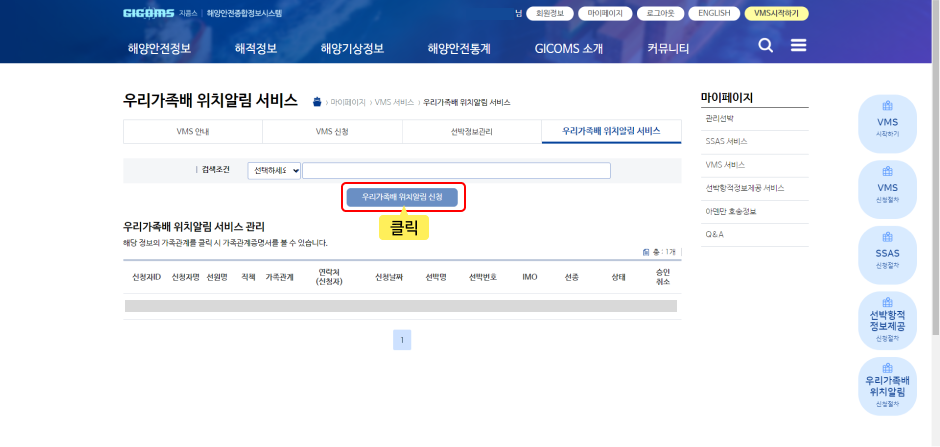
Task: Click the SSAS 신청절차 round shortcut icon
Action: point(887,255)
